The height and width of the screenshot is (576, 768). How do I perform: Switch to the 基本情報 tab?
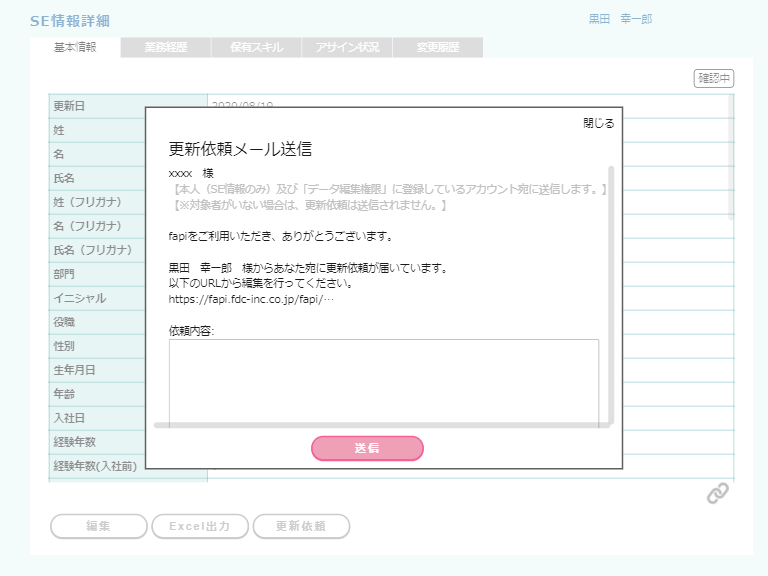pos(75,47)
